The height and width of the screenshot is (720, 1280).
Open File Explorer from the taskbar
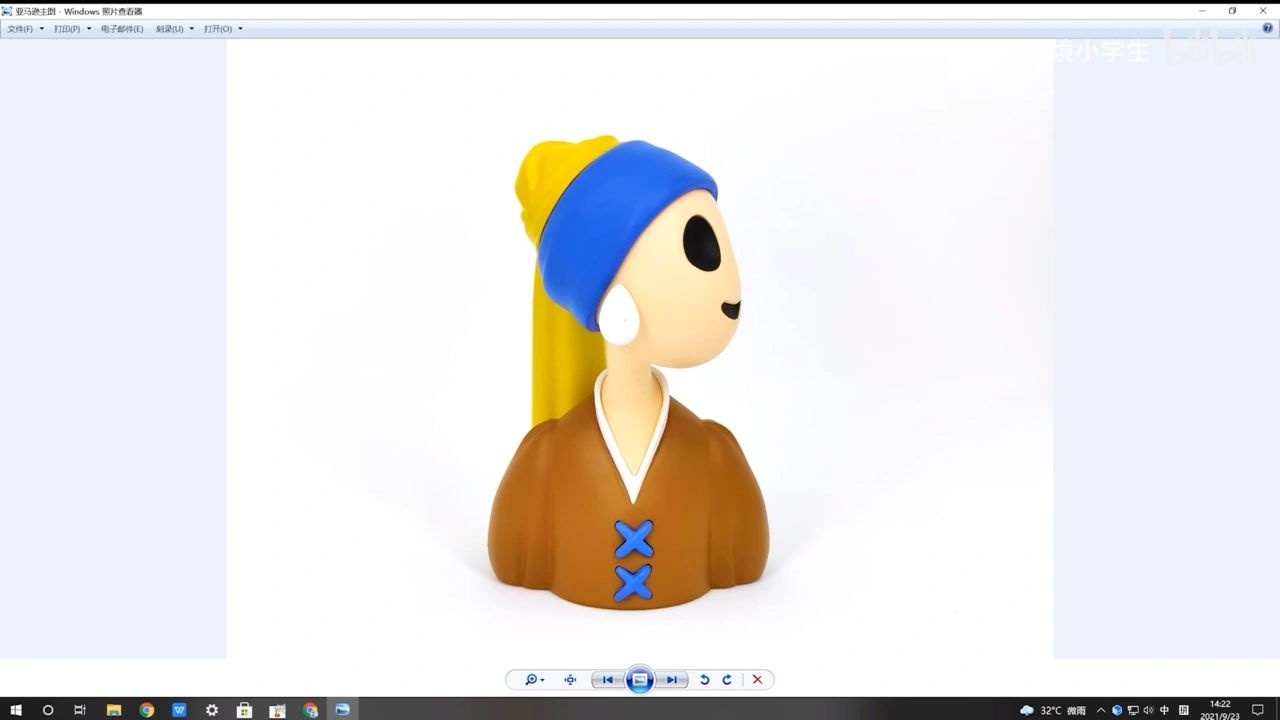pos(114,710)
